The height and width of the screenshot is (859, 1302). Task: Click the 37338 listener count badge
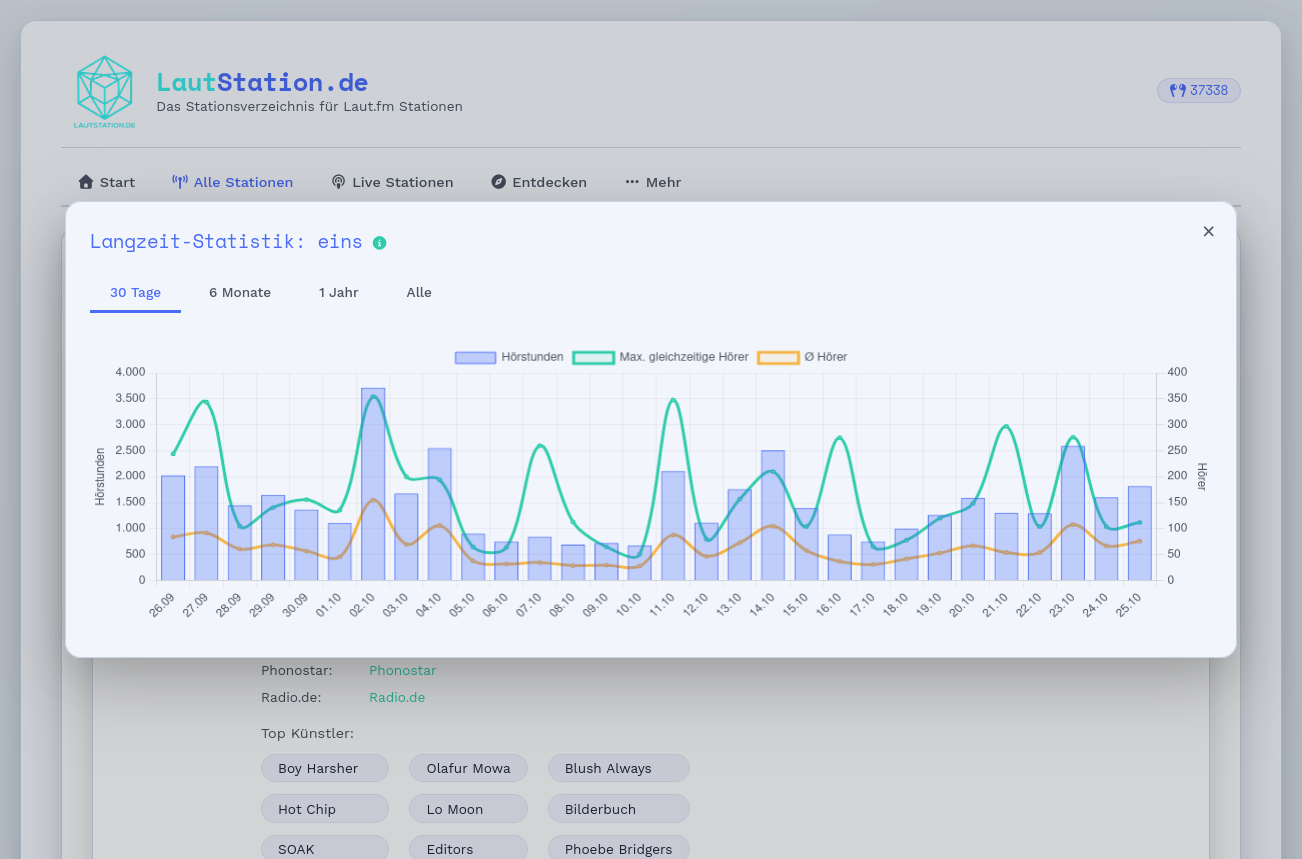(x=1199, y=90)
